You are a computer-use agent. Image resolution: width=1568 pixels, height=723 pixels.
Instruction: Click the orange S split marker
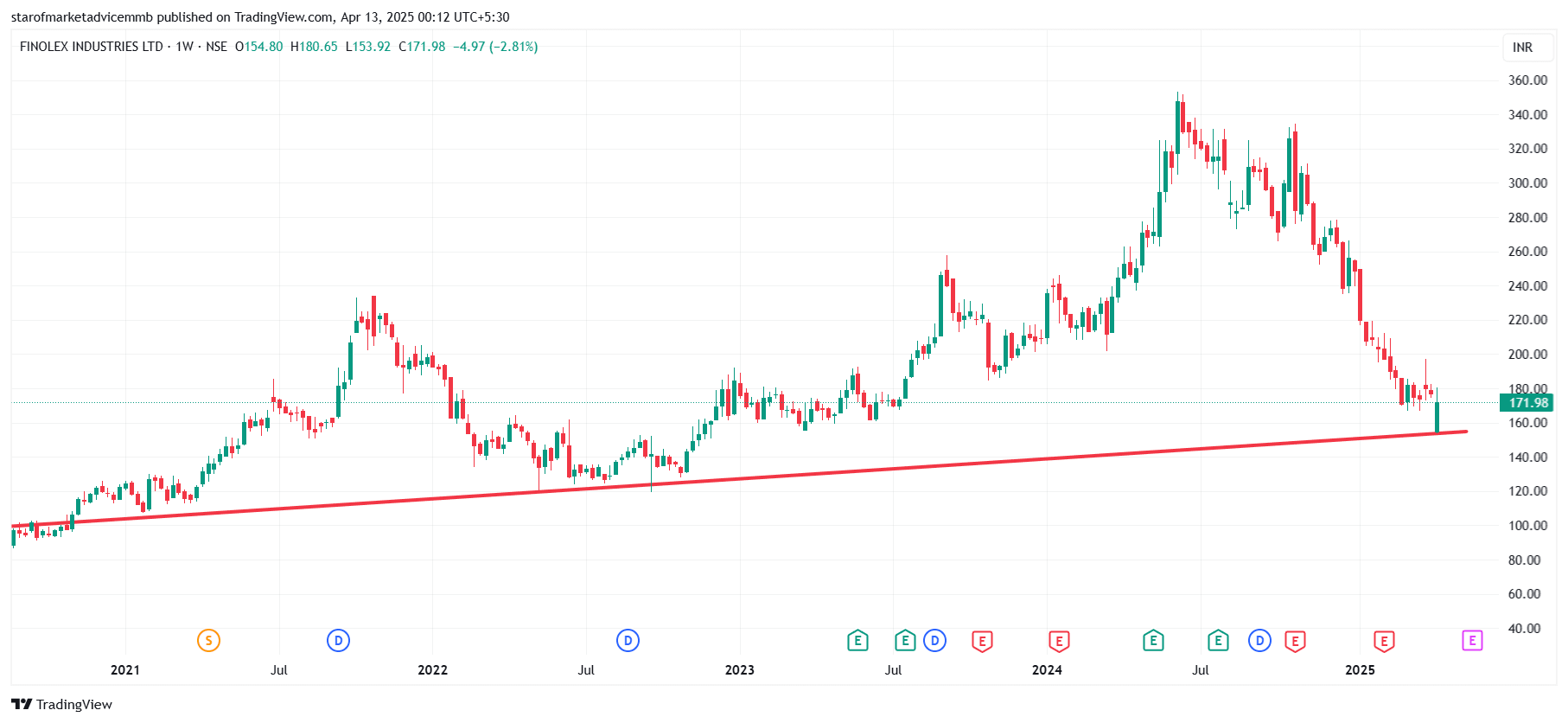pos(208,641)
